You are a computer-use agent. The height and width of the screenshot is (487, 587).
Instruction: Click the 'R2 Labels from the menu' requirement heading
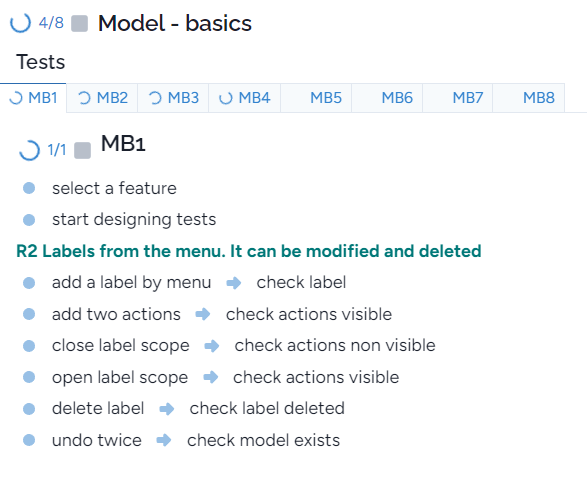249,251
